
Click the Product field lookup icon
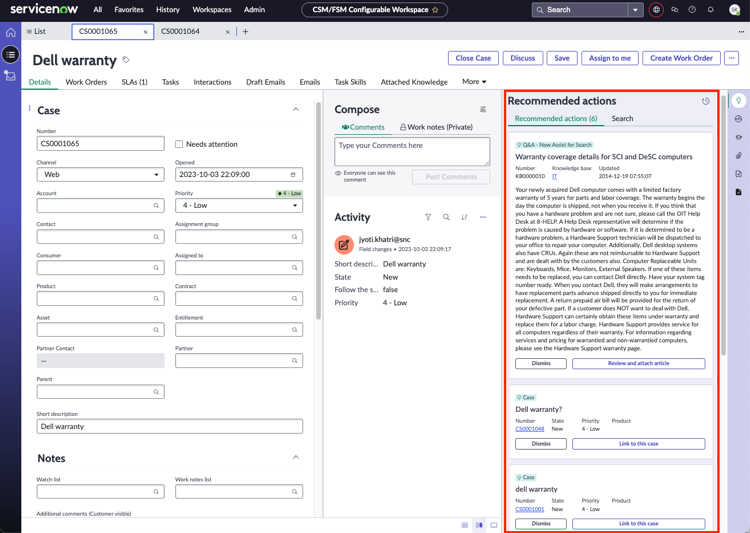(156, 299)
